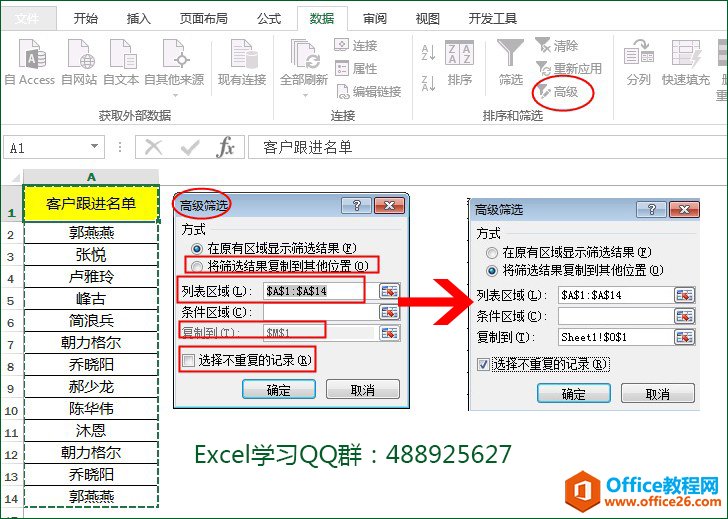The width and height of the screenshot is (728, 519).
Task: Open Properties (属性) in ribbon
Action: point(356,69)
